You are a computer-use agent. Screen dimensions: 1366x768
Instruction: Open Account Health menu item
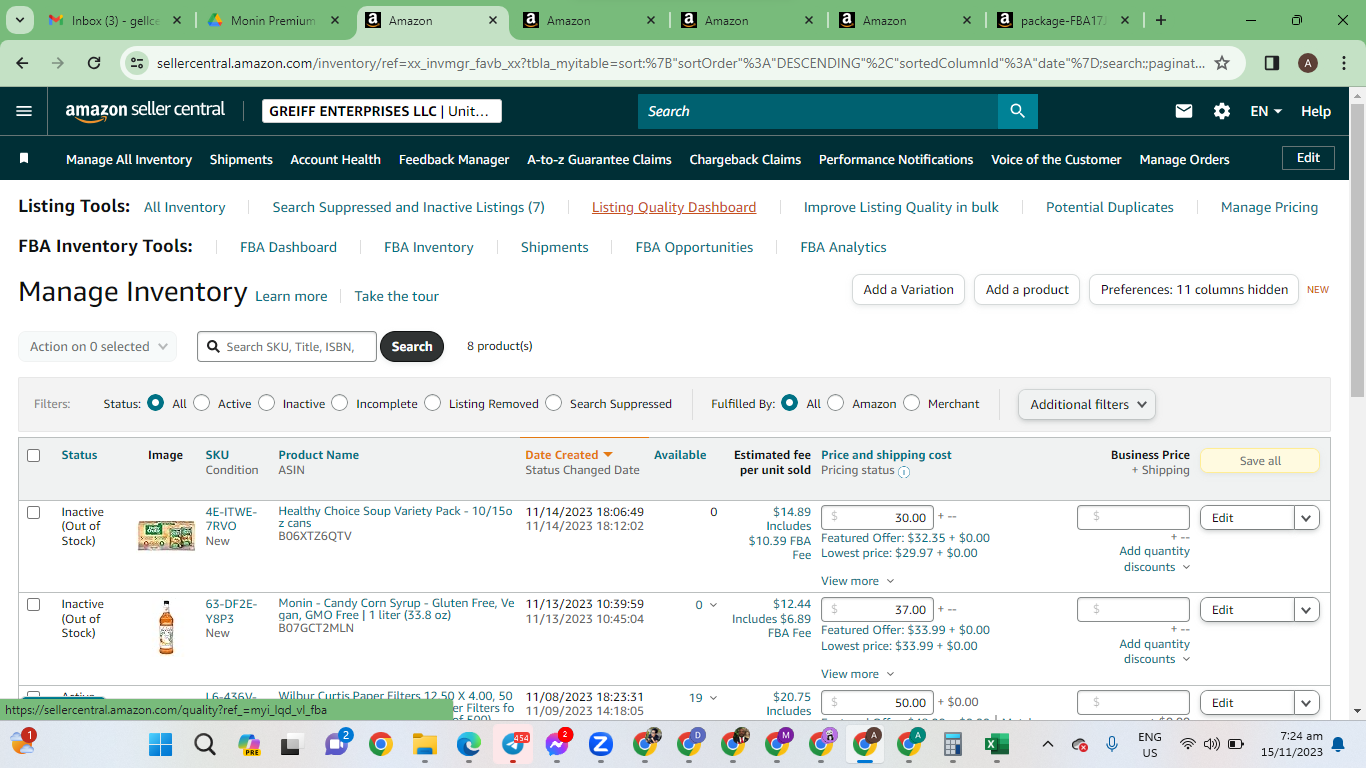pos(335,159)
